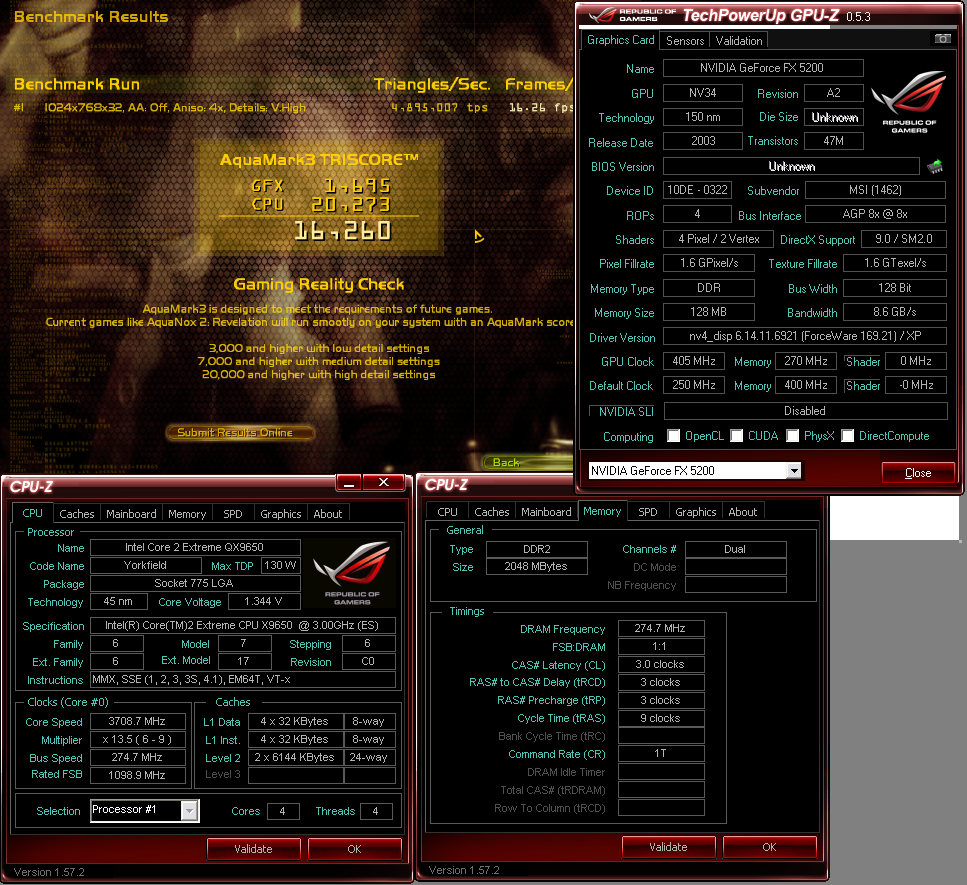Open the NVIDIA GeForce FX 5200 dropdown
The width and height of the screenshot is (967, 885).
(794, 471)
